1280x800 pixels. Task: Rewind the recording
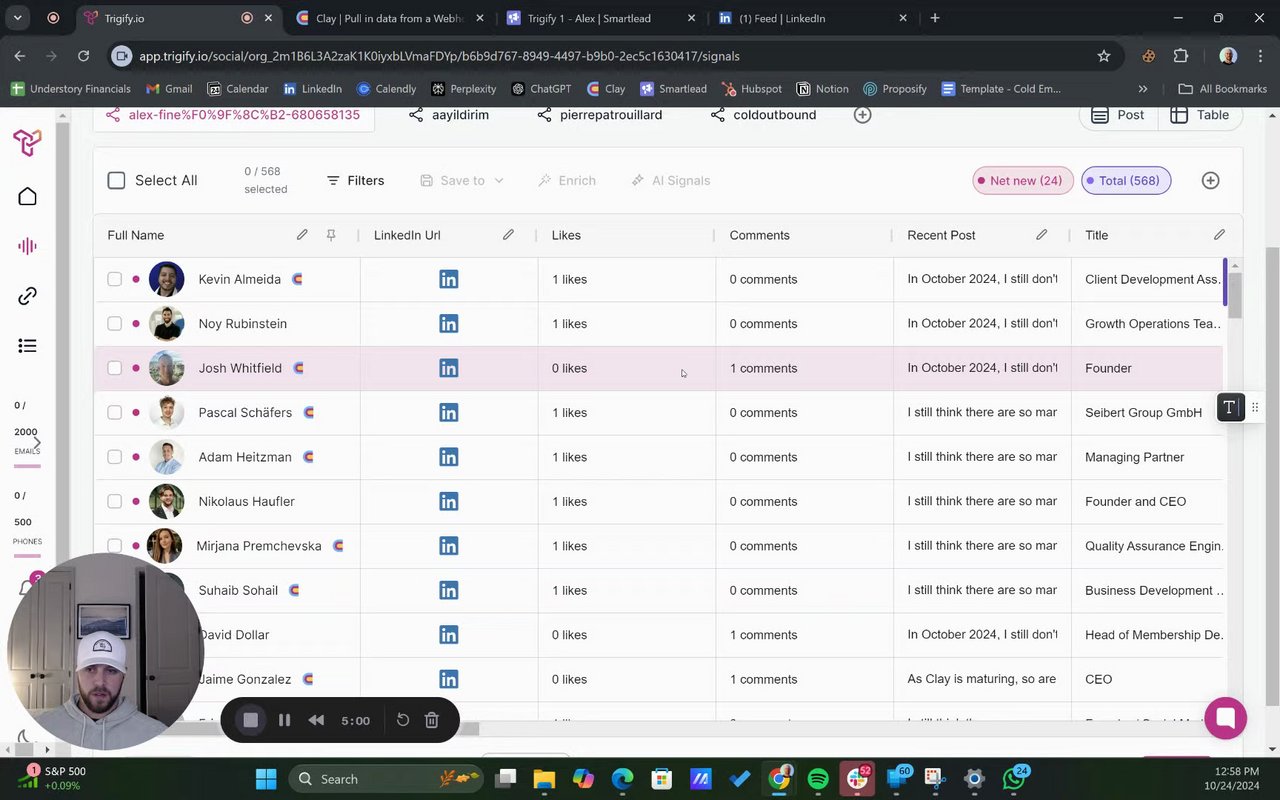click(x=316, y=720)
